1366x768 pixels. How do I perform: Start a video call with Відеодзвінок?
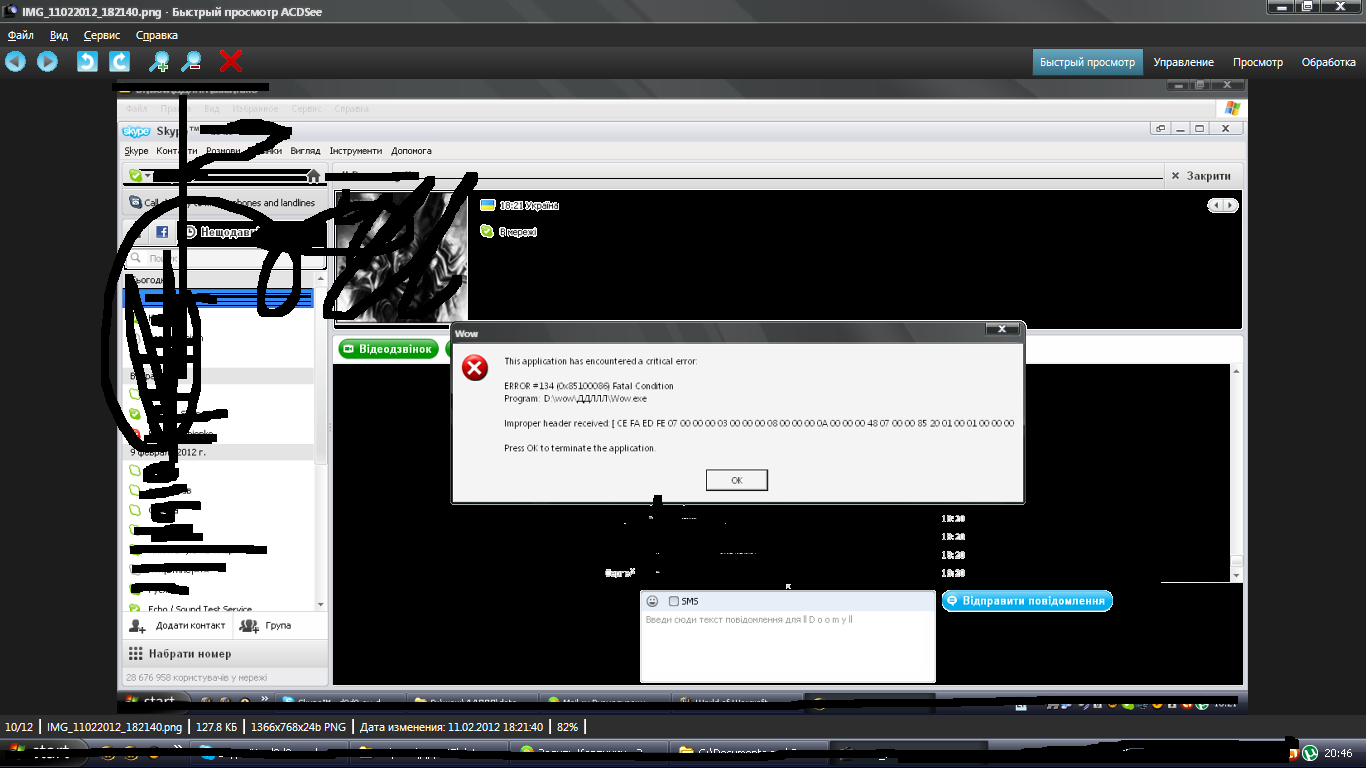click(388, 349)
